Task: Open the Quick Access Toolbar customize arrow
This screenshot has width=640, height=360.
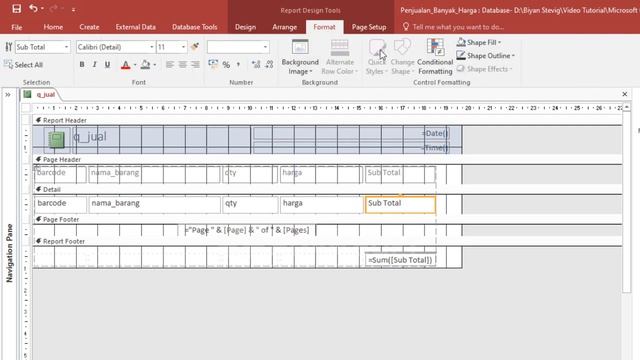Action: 73,9
